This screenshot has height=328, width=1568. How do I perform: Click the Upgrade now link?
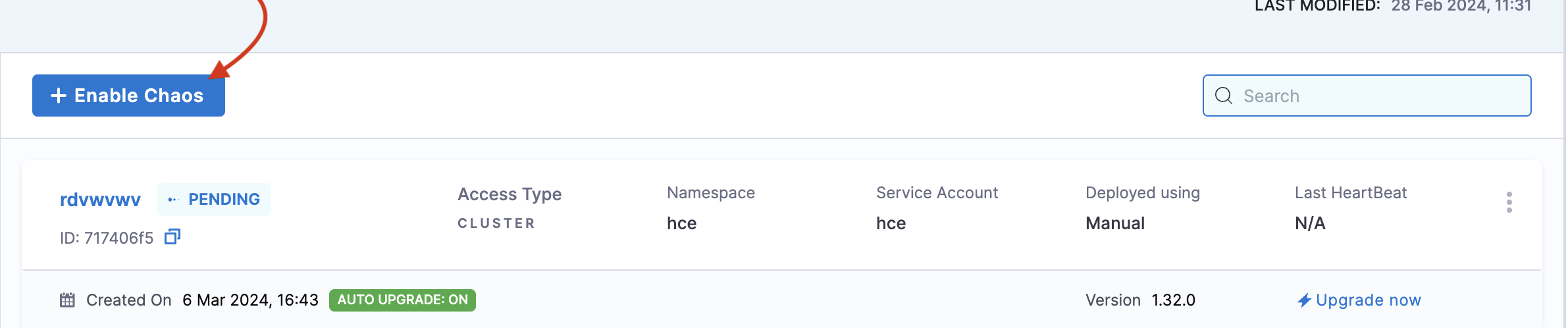tap(1368, 300)
